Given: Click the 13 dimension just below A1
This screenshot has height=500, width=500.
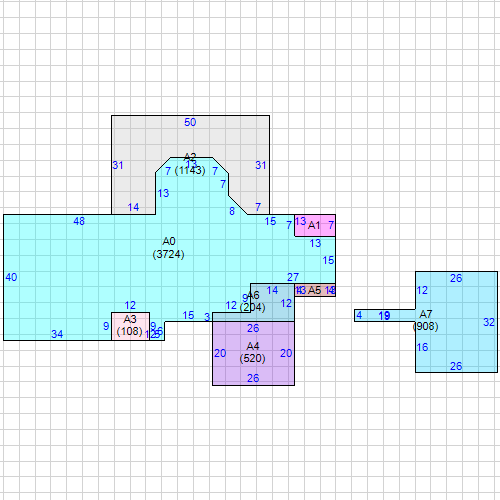Looking at the screenshot, I should pyautogui.click(x=315, y=243).
